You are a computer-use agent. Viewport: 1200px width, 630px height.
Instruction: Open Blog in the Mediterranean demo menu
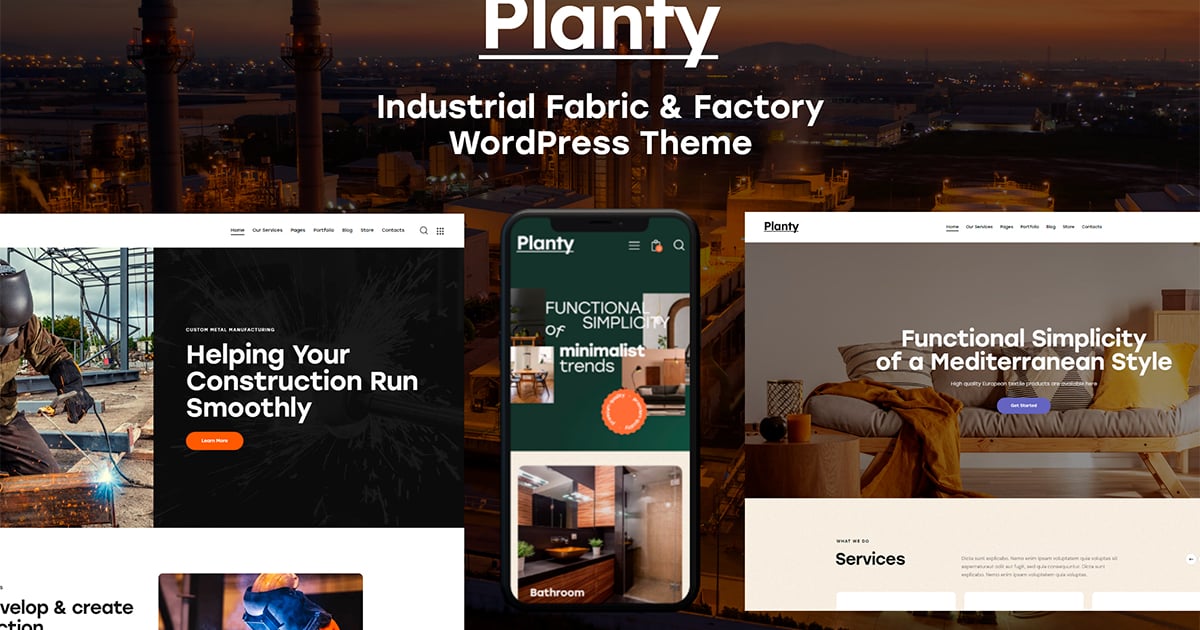point(1051,227)
